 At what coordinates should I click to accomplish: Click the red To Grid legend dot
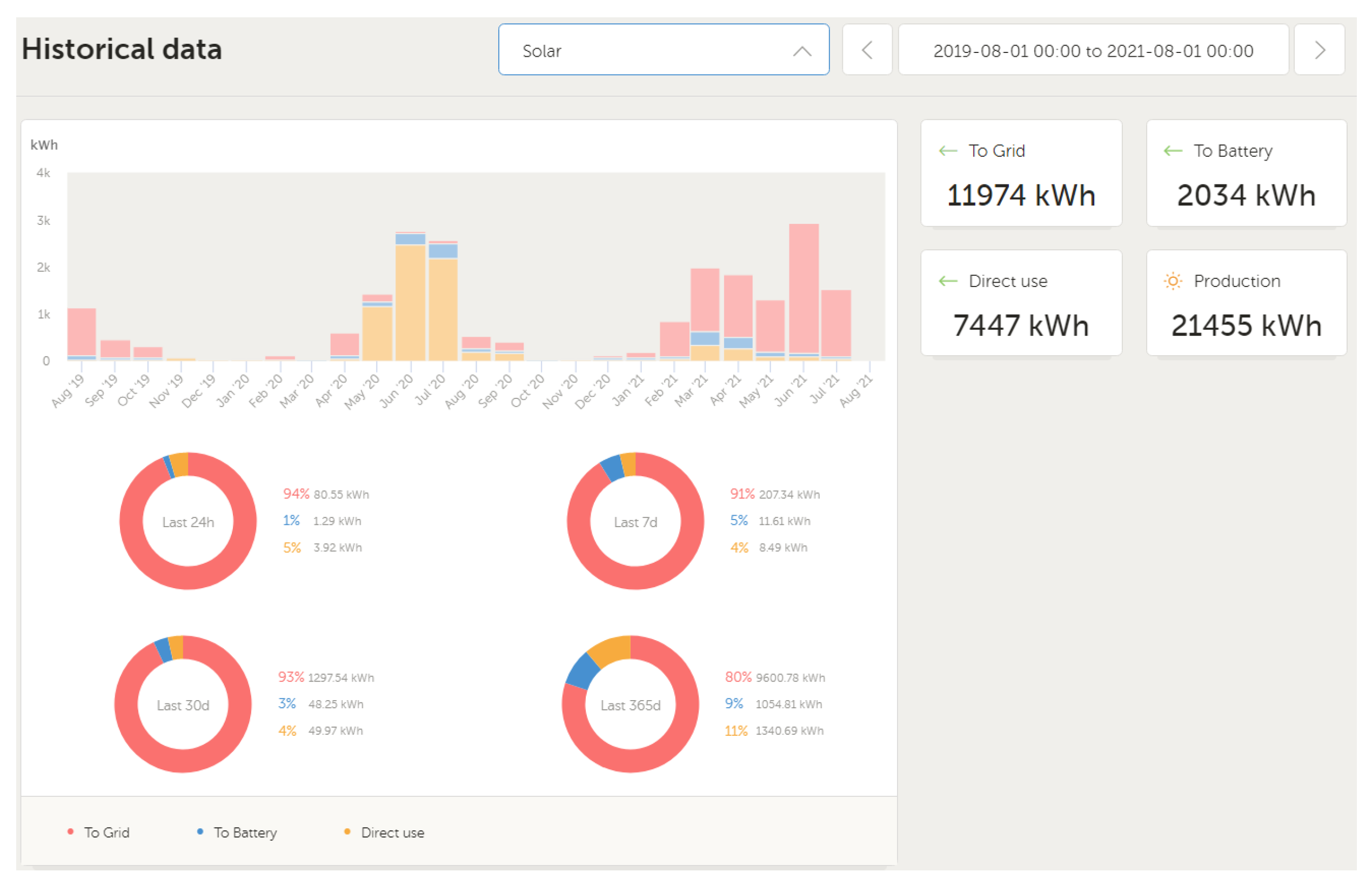click(71, 831)
